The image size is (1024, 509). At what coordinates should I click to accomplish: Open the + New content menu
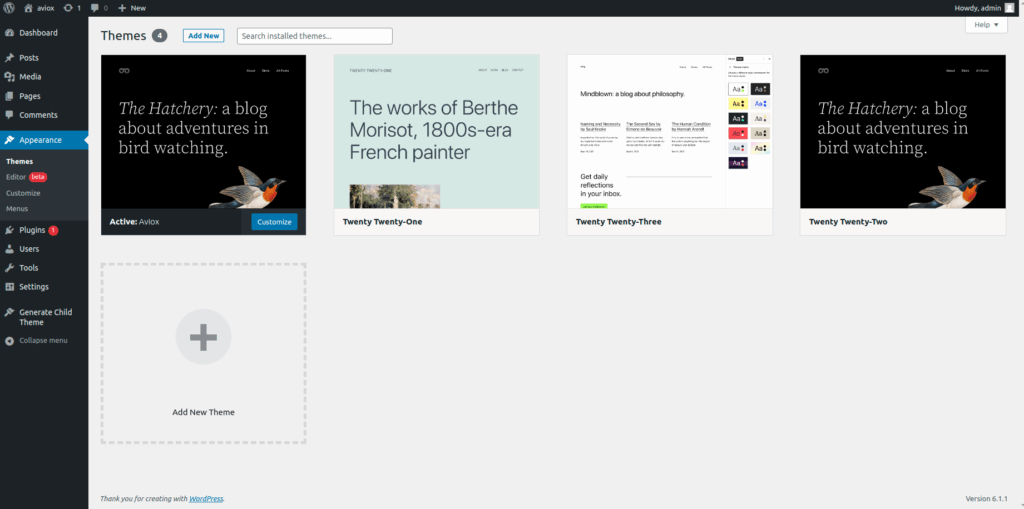[x=131, y=7]
